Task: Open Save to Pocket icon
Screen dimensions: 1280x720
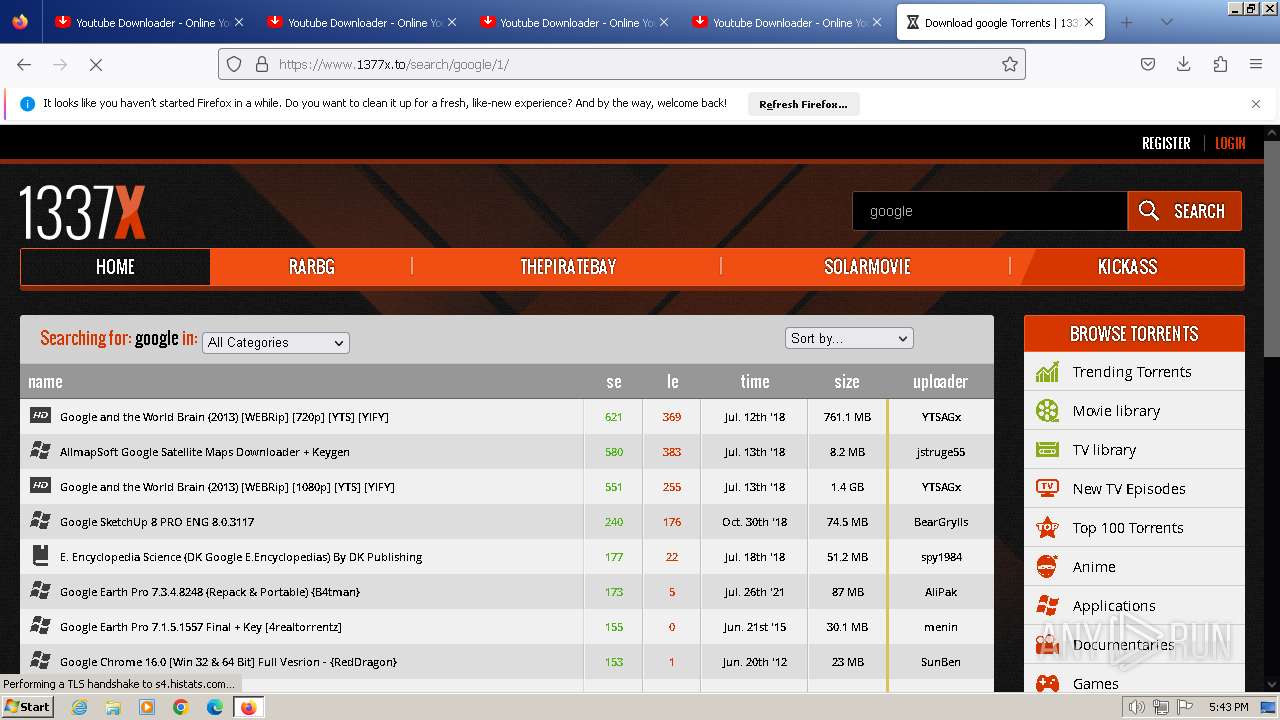Action: pyautogui.click(x=1148, y=64)
